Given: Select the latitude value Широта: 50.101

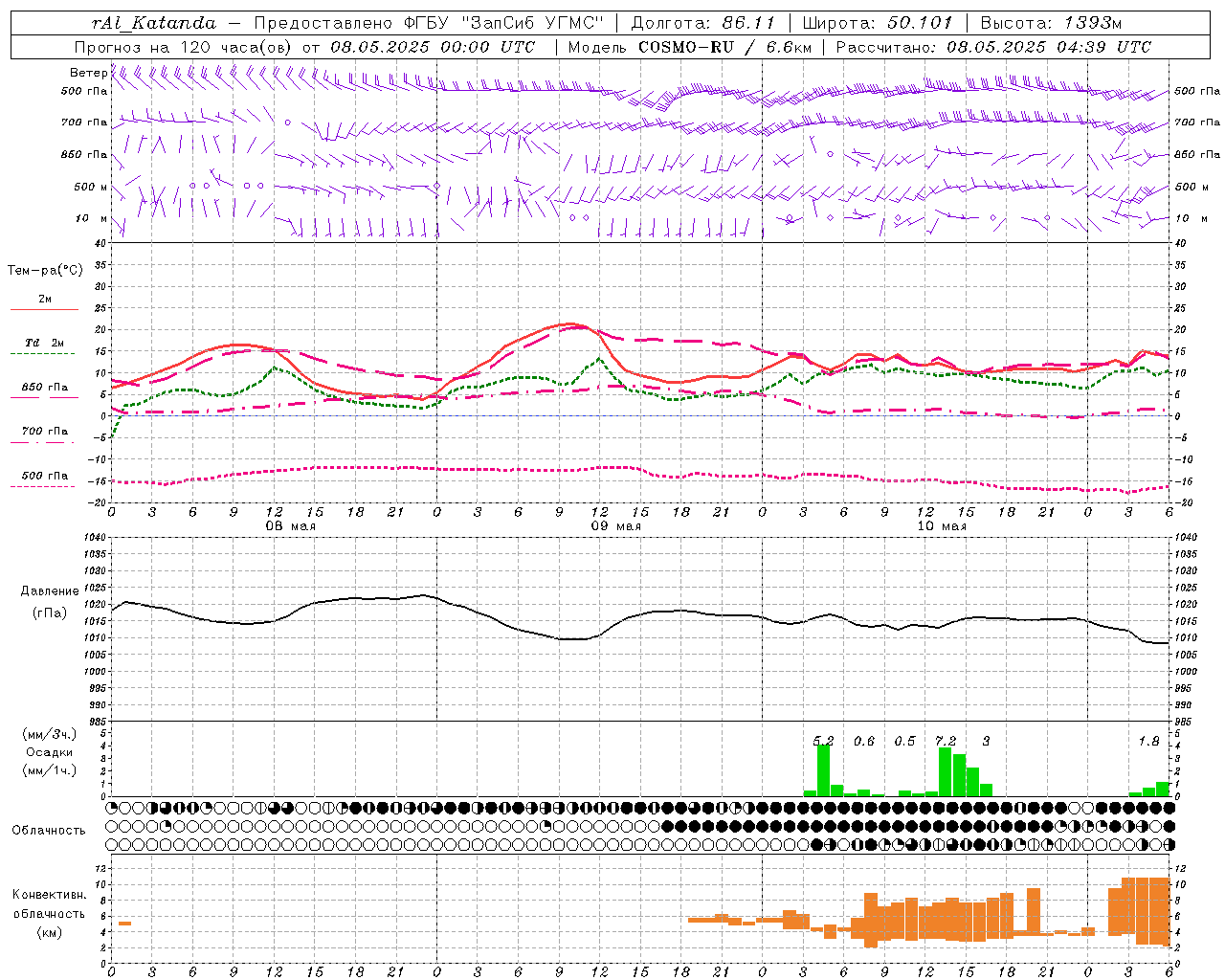Looking at the screenshot, I should [879, 23].
